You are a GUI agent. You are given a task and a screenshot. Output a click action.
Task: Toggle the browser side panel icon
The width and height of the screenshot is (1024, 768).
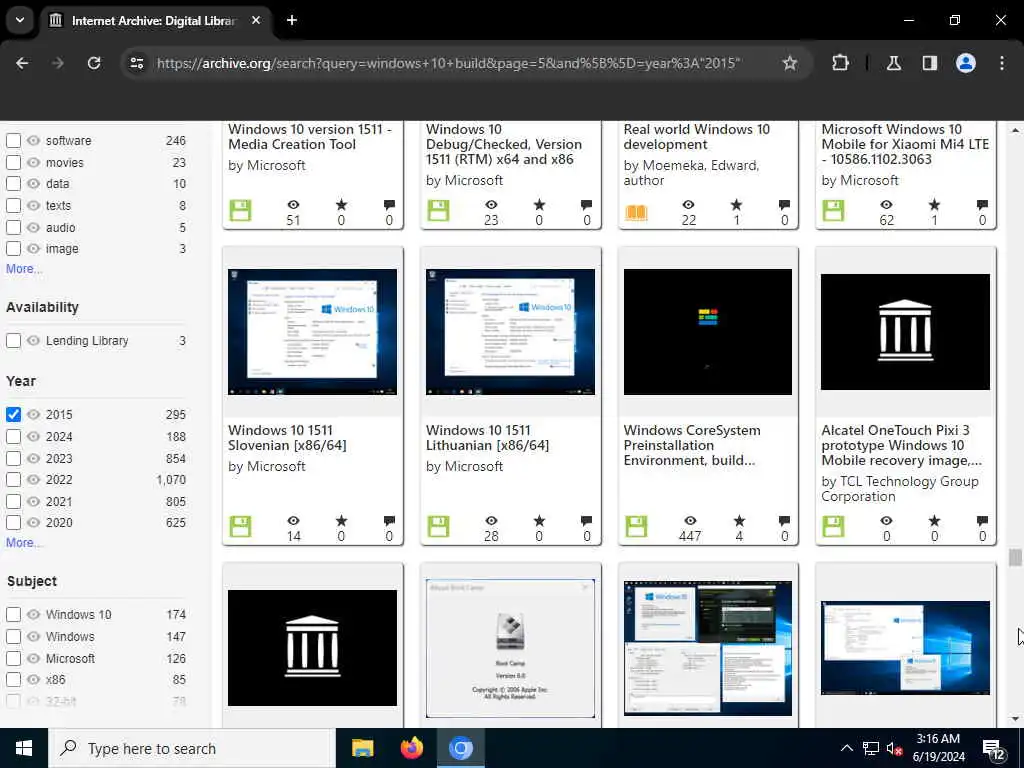[929, 63]
